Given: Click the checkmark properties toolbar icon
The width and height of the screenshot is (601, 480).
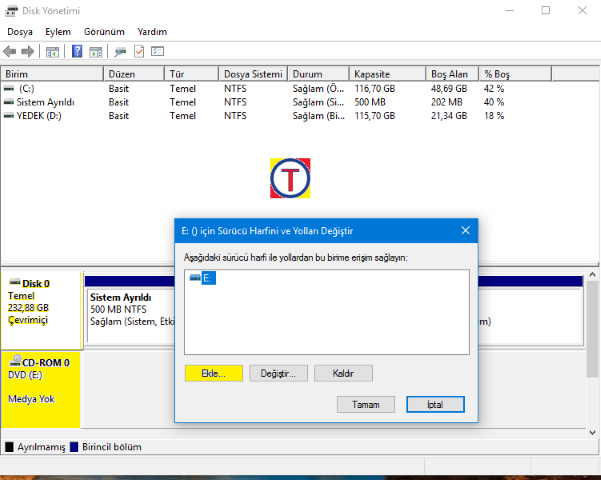Looking at the screenshot, I should [x=139, y=51].
